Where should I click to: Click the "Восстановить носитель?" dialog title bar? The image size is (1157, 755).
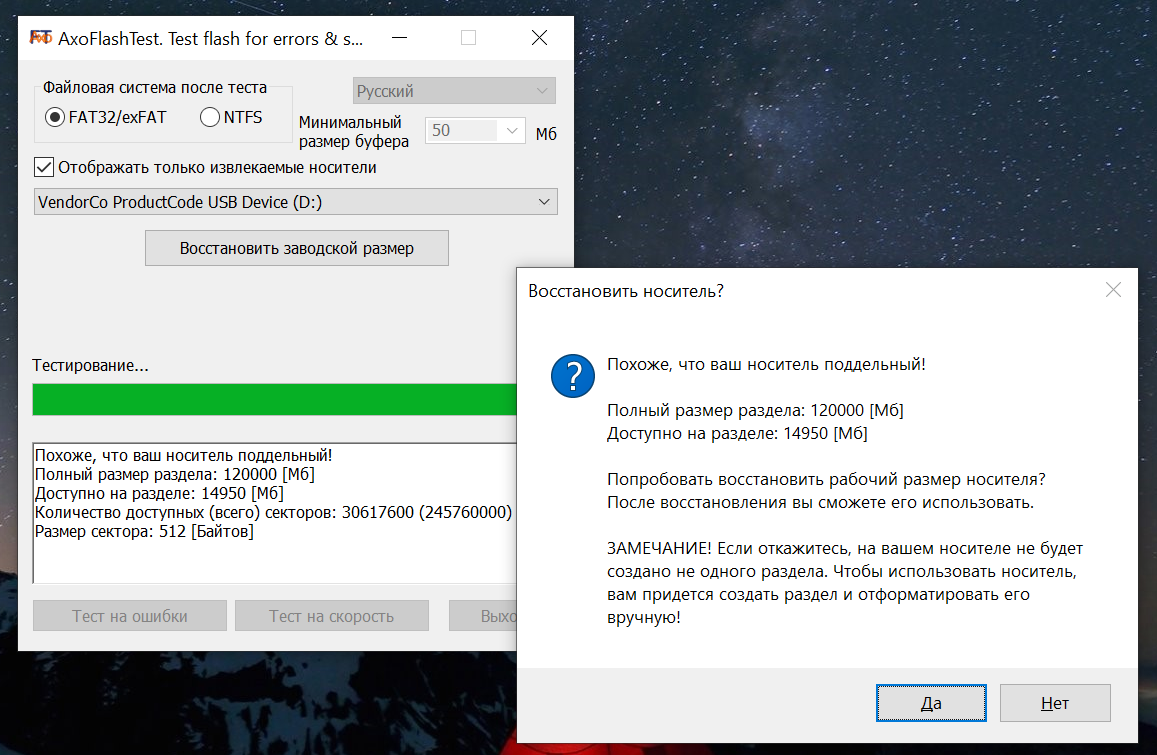coord(800,291)
